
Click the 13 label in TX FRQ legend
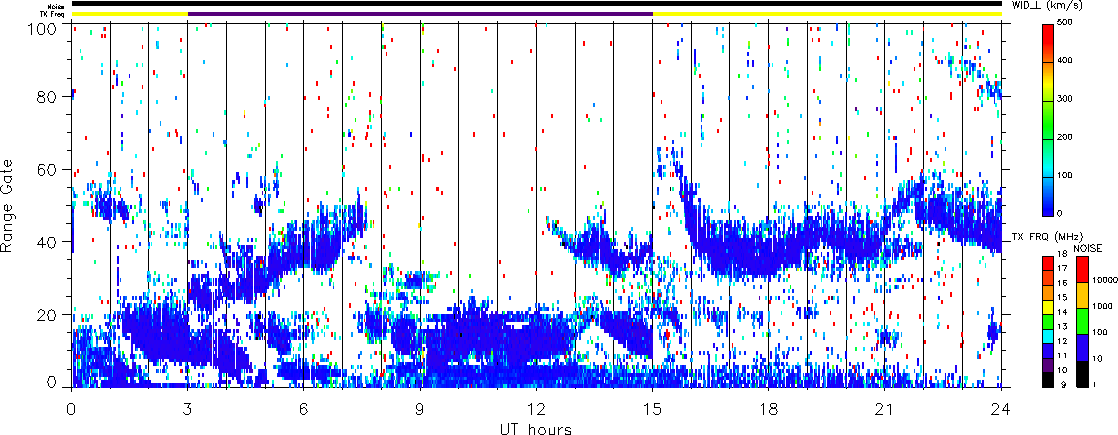click(x=1063, y=327)
